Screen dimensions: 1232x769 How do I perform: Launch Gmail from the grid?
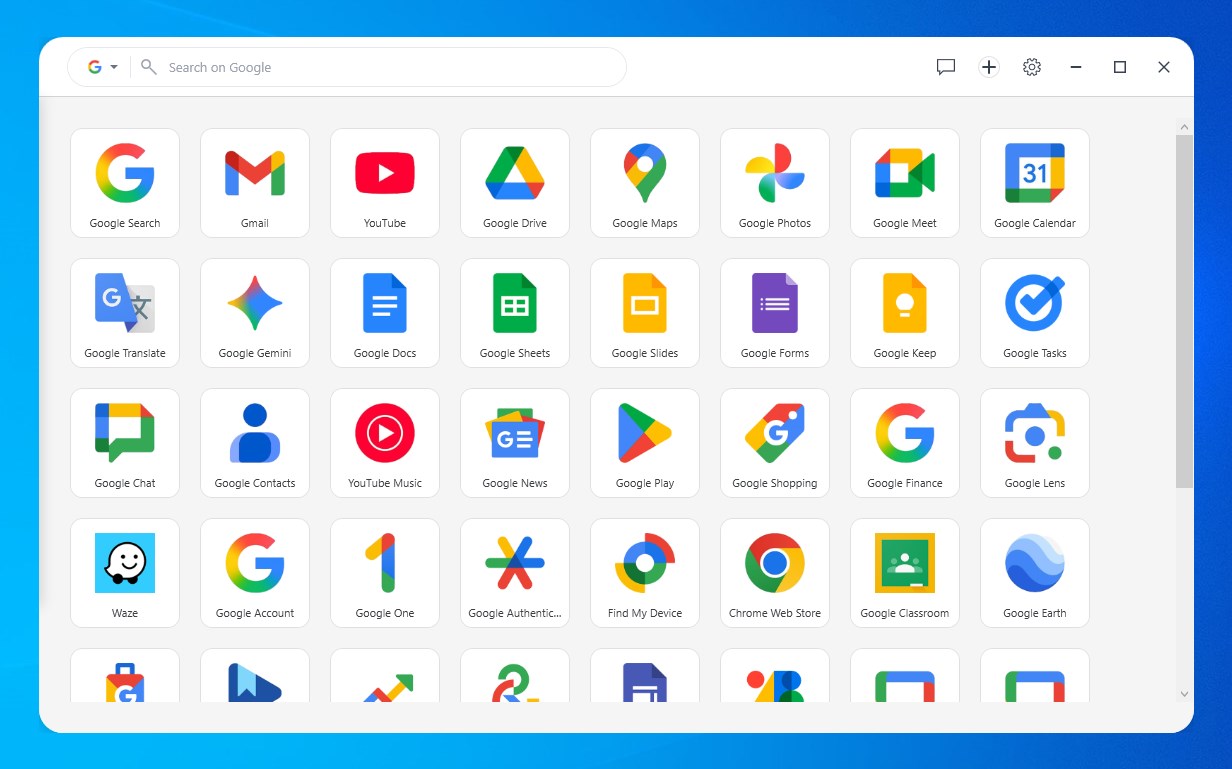tap(255, 183)
